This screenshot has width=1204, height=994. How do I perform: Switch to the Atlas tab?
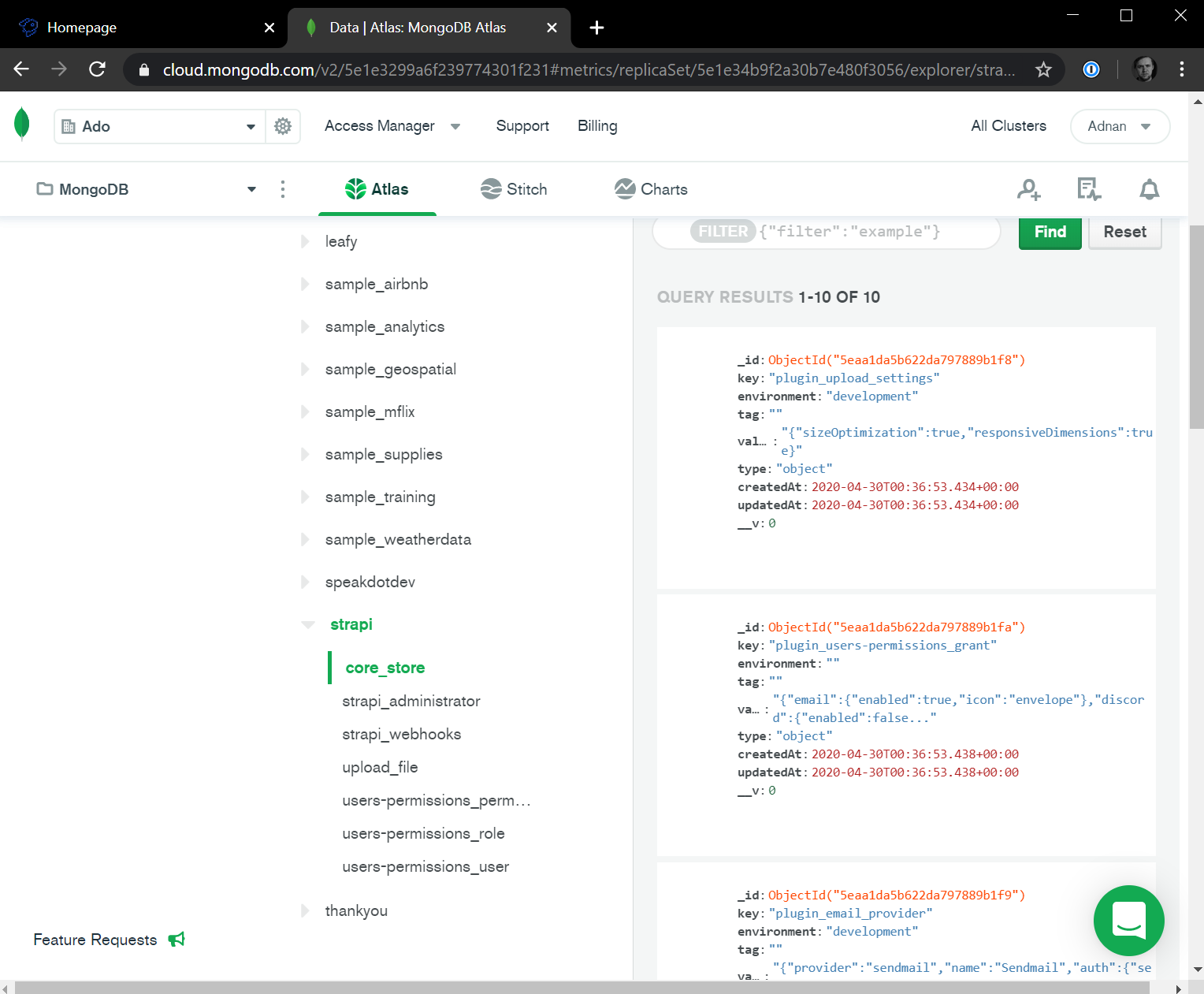coord(377,189)
